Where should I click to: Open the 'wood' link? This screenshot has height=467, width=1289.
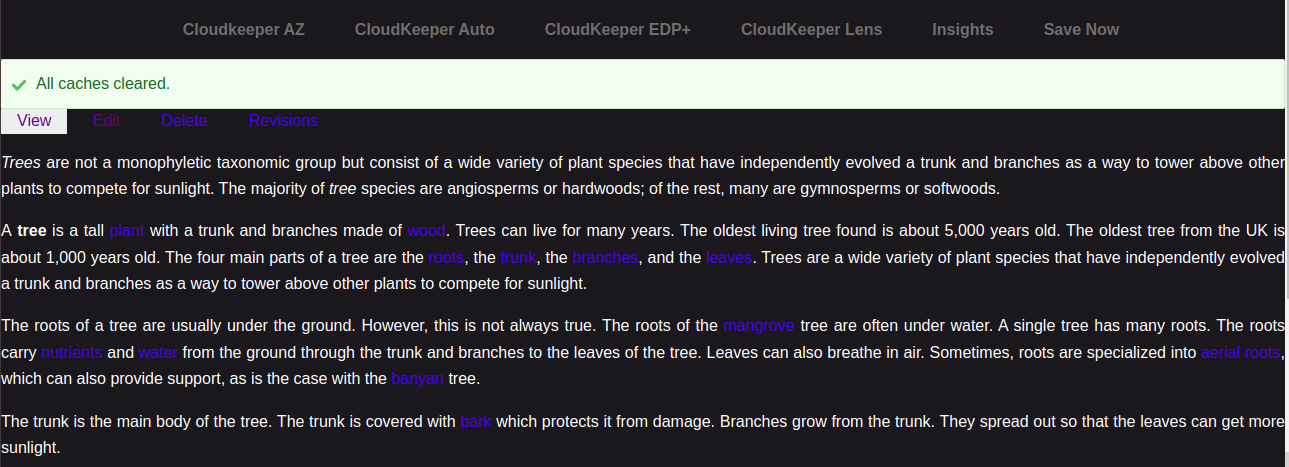coord(426,230)
